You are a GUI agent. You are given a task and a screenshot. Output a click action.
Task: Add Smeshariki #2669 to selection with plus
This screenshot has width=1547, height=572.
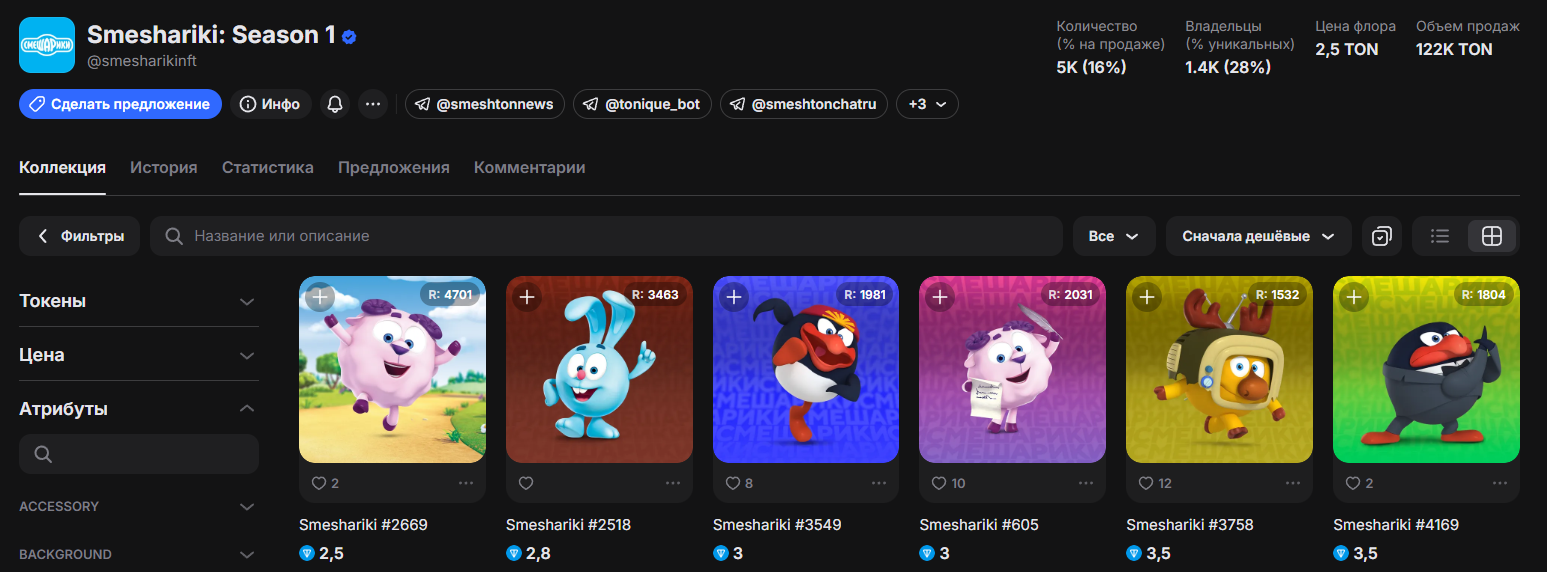(319, 297)
